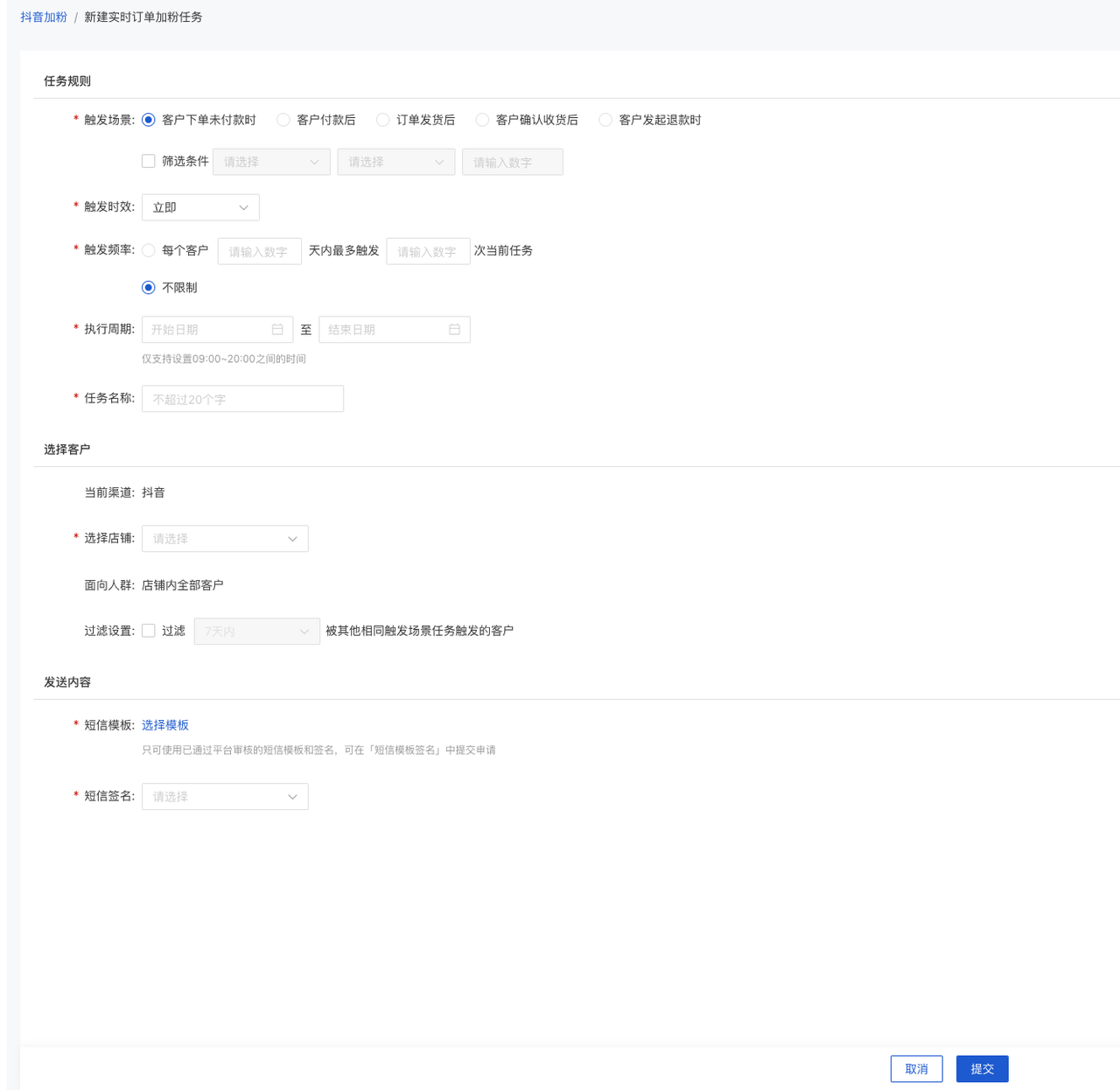Open the 7天内 filter period dropdown

tap(256, 632)
